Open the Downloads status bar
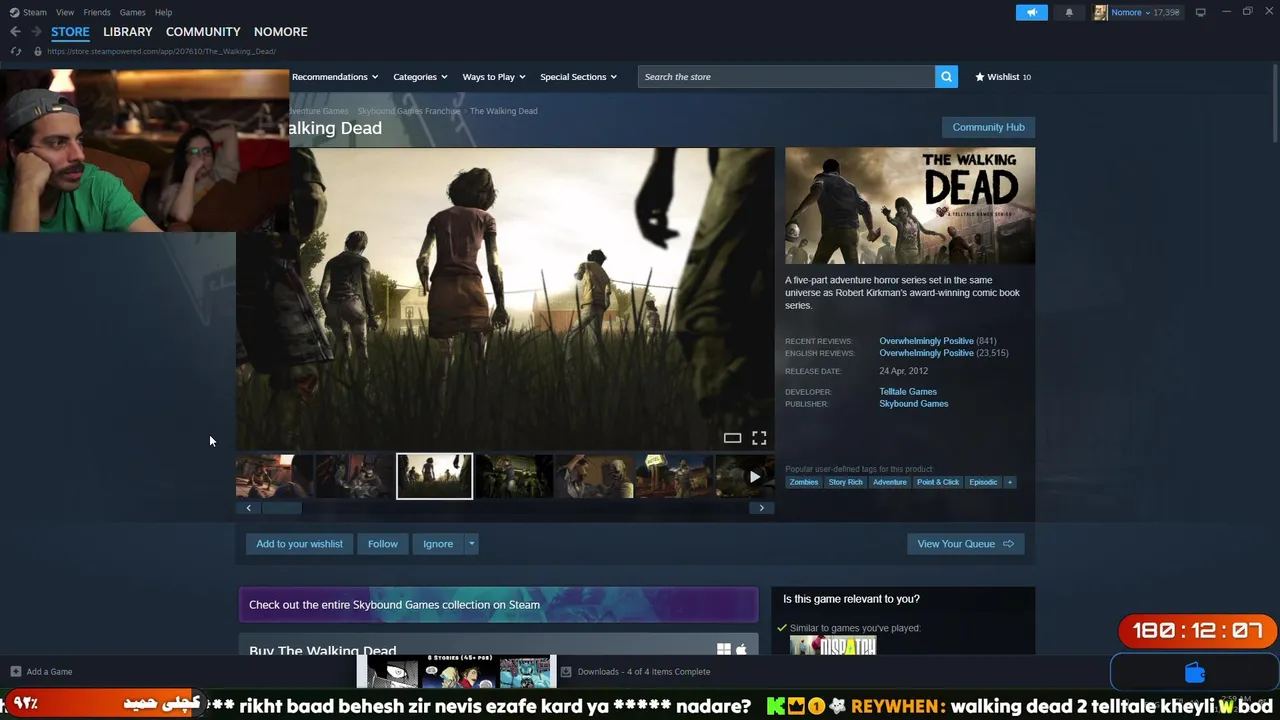The width and height of the screenshot is (1280, 720). pos(636,672)
